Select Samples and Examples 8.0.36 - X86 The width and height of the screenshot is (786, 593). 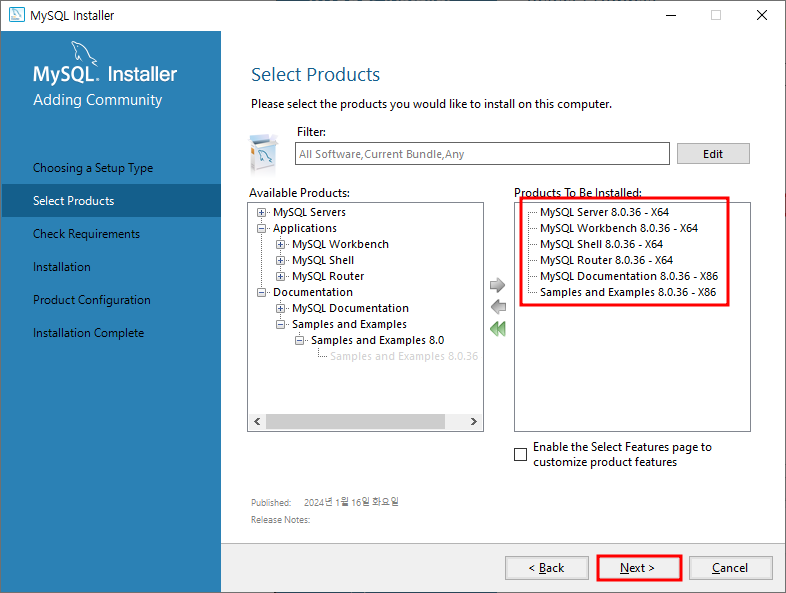click(x=628, y=293)
